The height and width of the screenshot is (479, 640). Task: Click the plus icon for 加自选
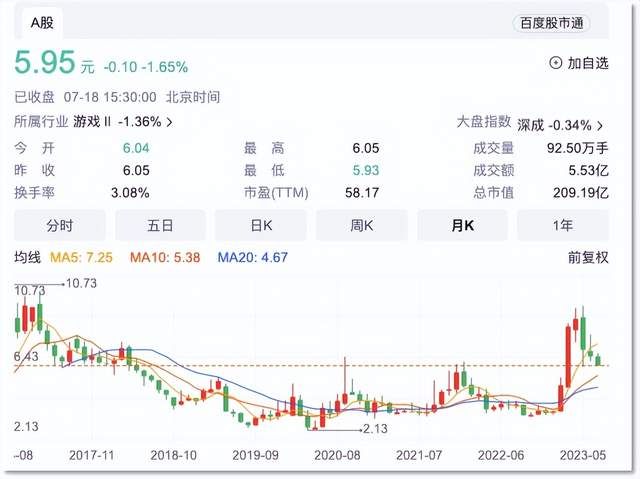556,64
